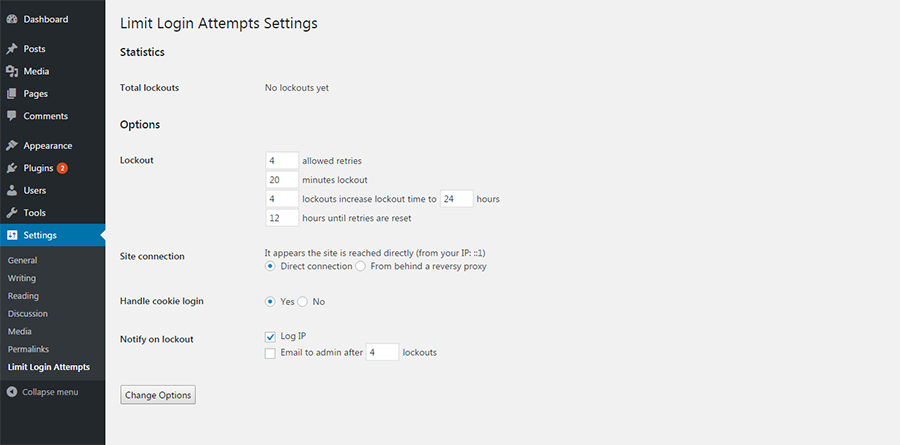This screenshot has width=900, height=445.
Task: Click the Change Options button
Action: click(x=158, y=395)
